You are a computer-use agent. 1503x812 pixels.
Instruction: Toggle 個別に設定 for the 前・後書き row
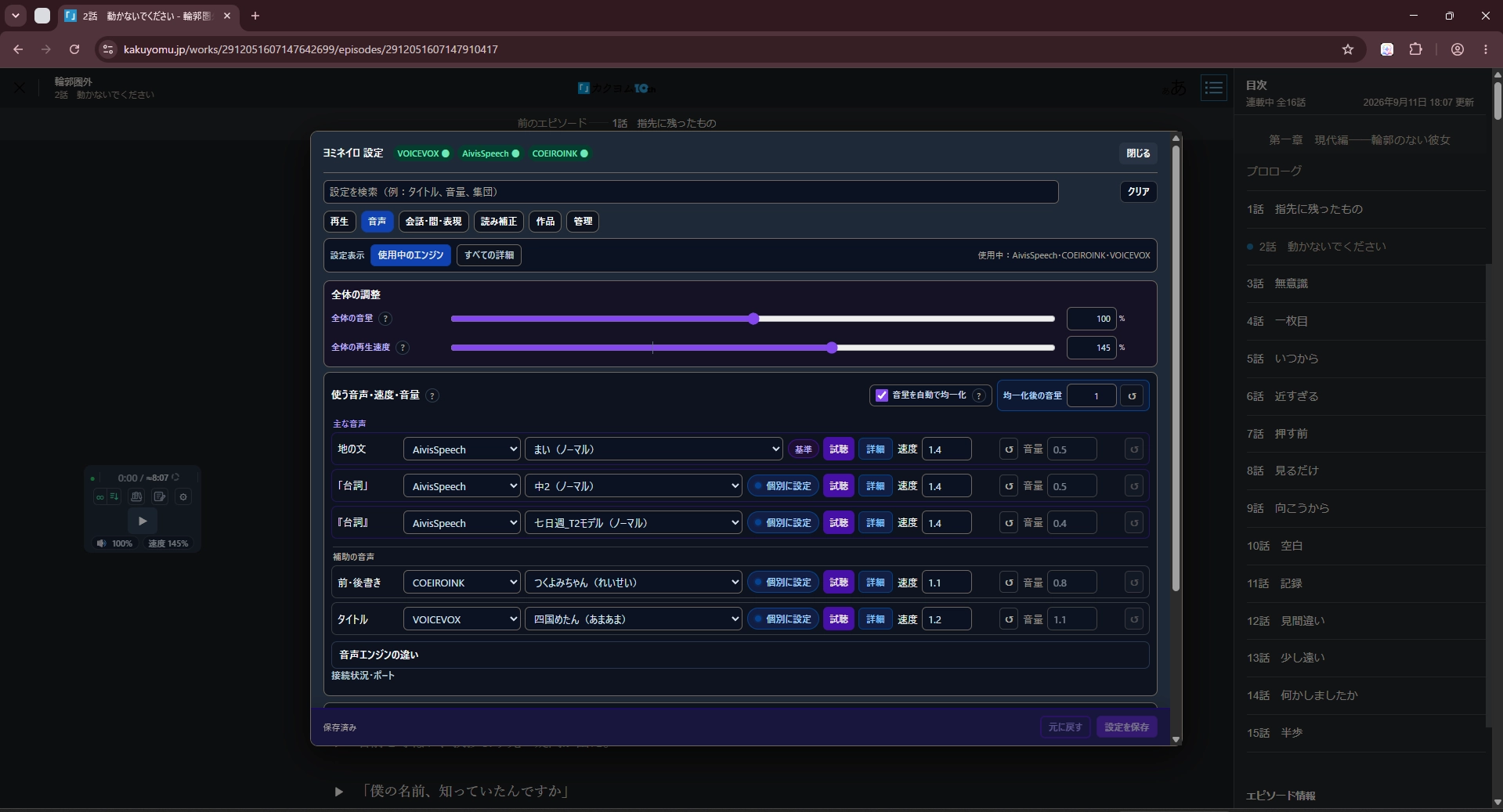(782, 583)
